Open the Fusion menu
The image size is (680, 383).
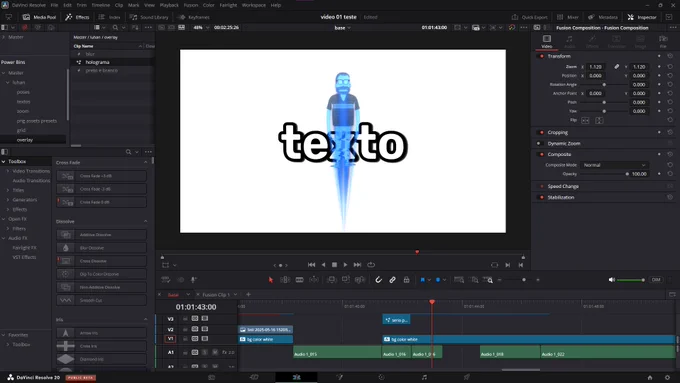tap(191, 5)
